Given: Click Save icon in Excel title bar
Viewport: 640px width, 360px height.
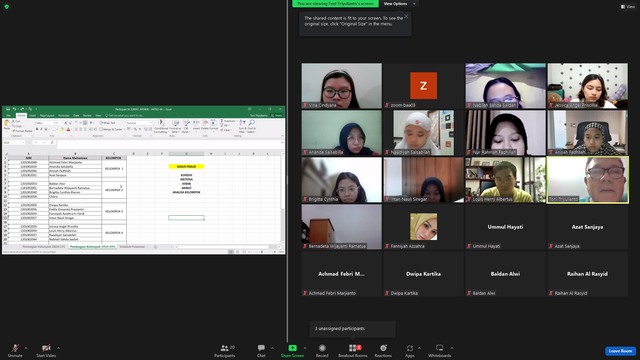Looking at the screenshot, I should coord(7,109).
